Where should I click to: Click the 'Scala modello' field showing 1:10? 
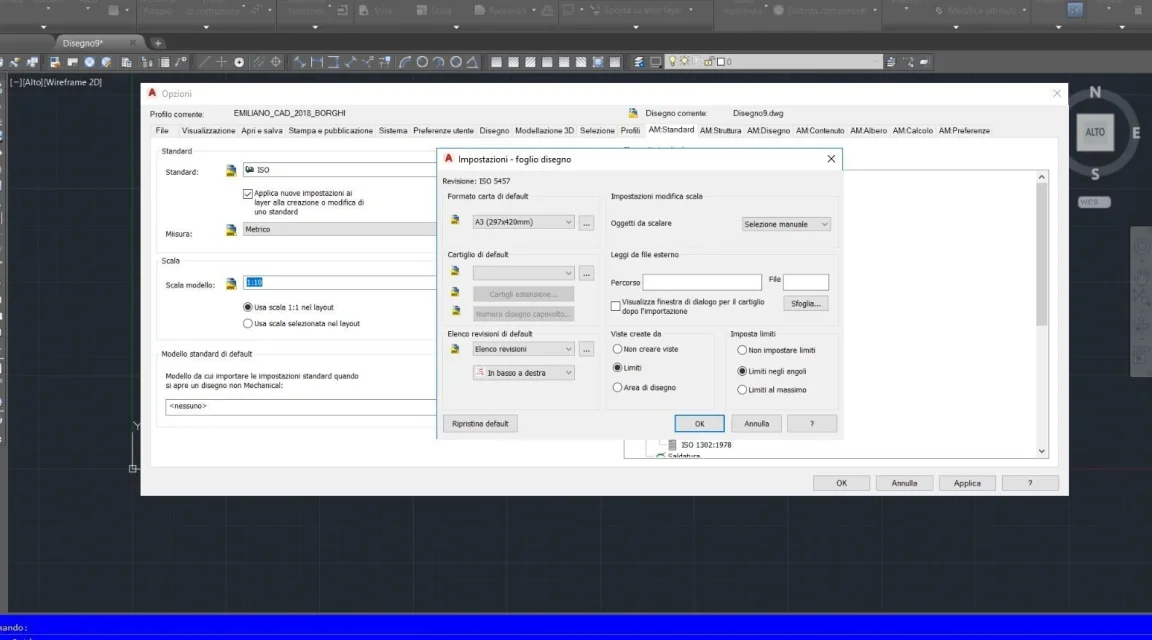(x=339, y=283)
